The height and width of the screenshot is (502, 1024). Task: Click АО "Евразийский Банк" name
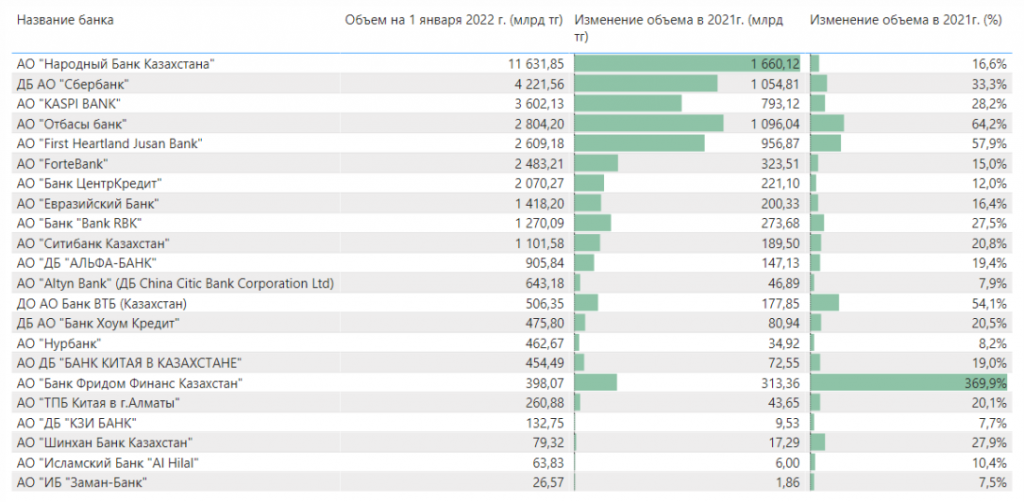[88, 204]
